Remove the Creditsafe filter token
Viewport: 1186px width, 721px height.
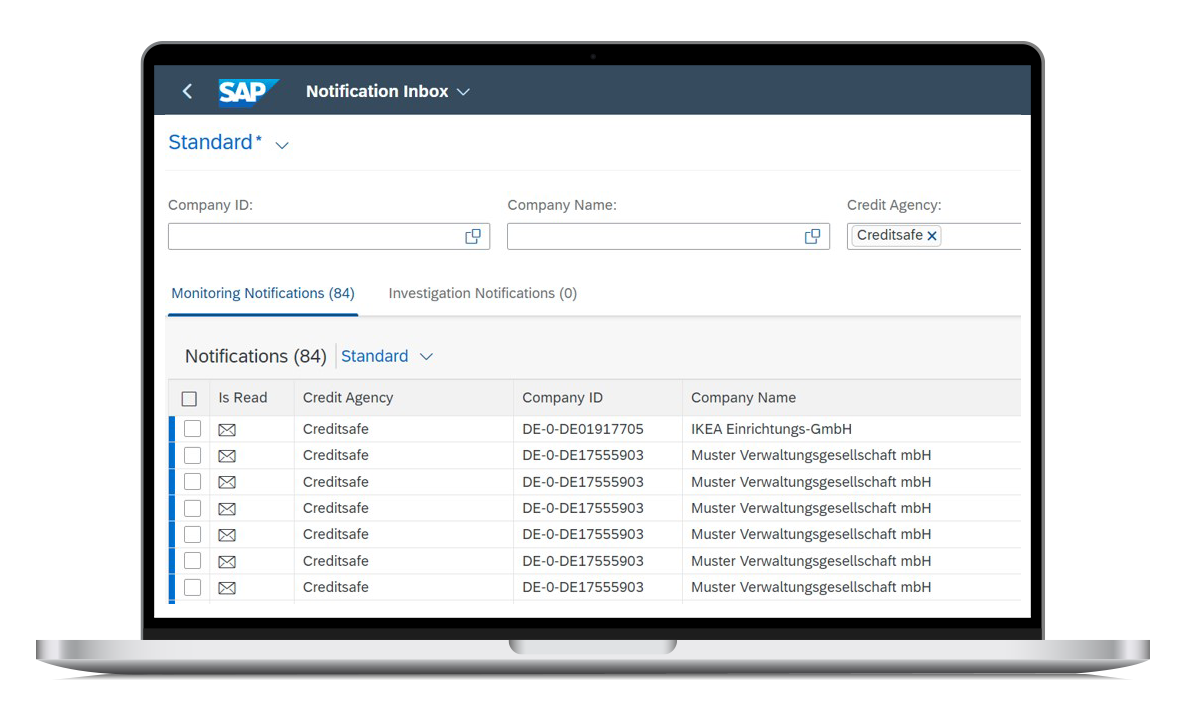(931, 235)
